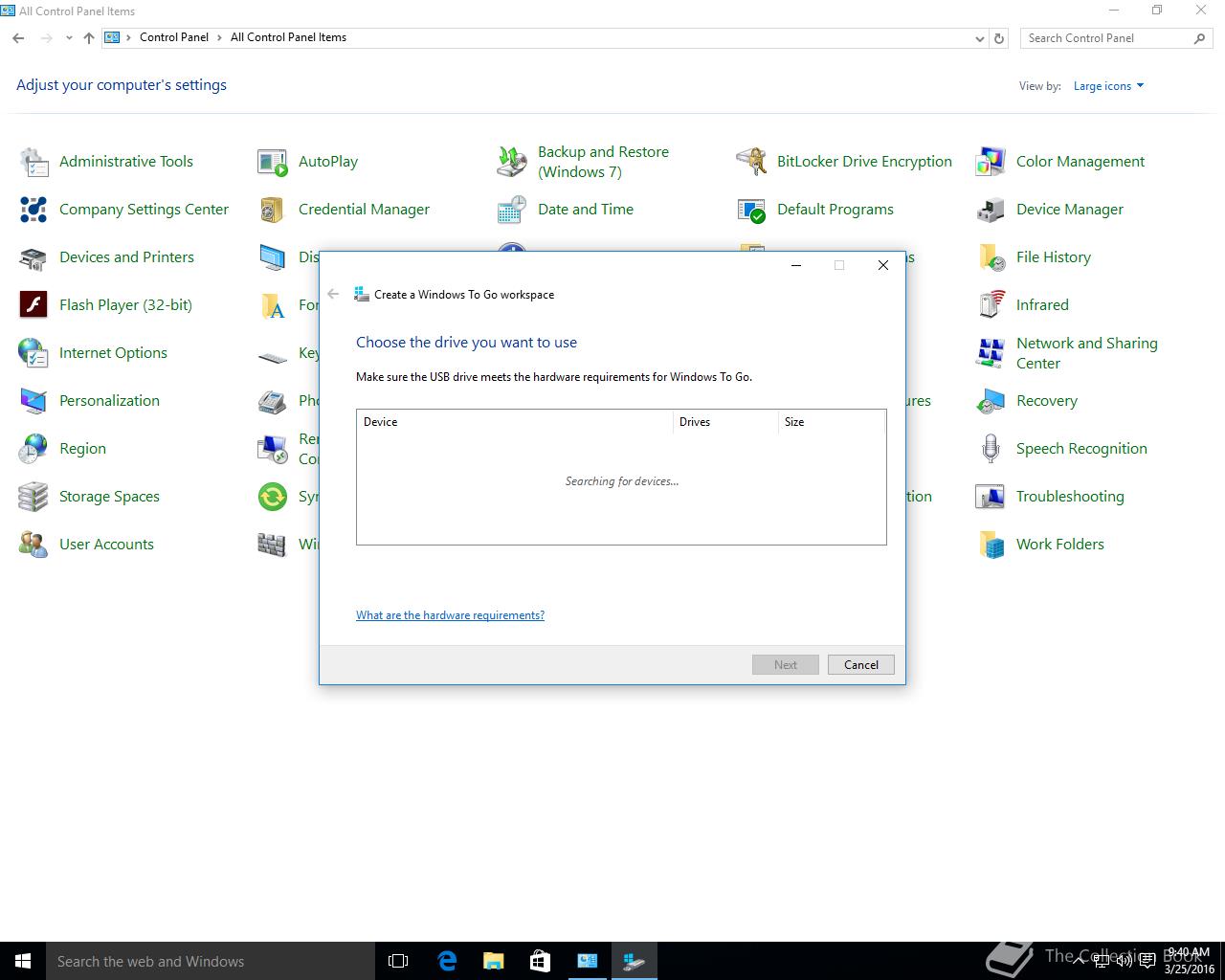This screenshot has height=980, width=1225.
Task: Click the Size column header
Action: (x=832, y=422)
